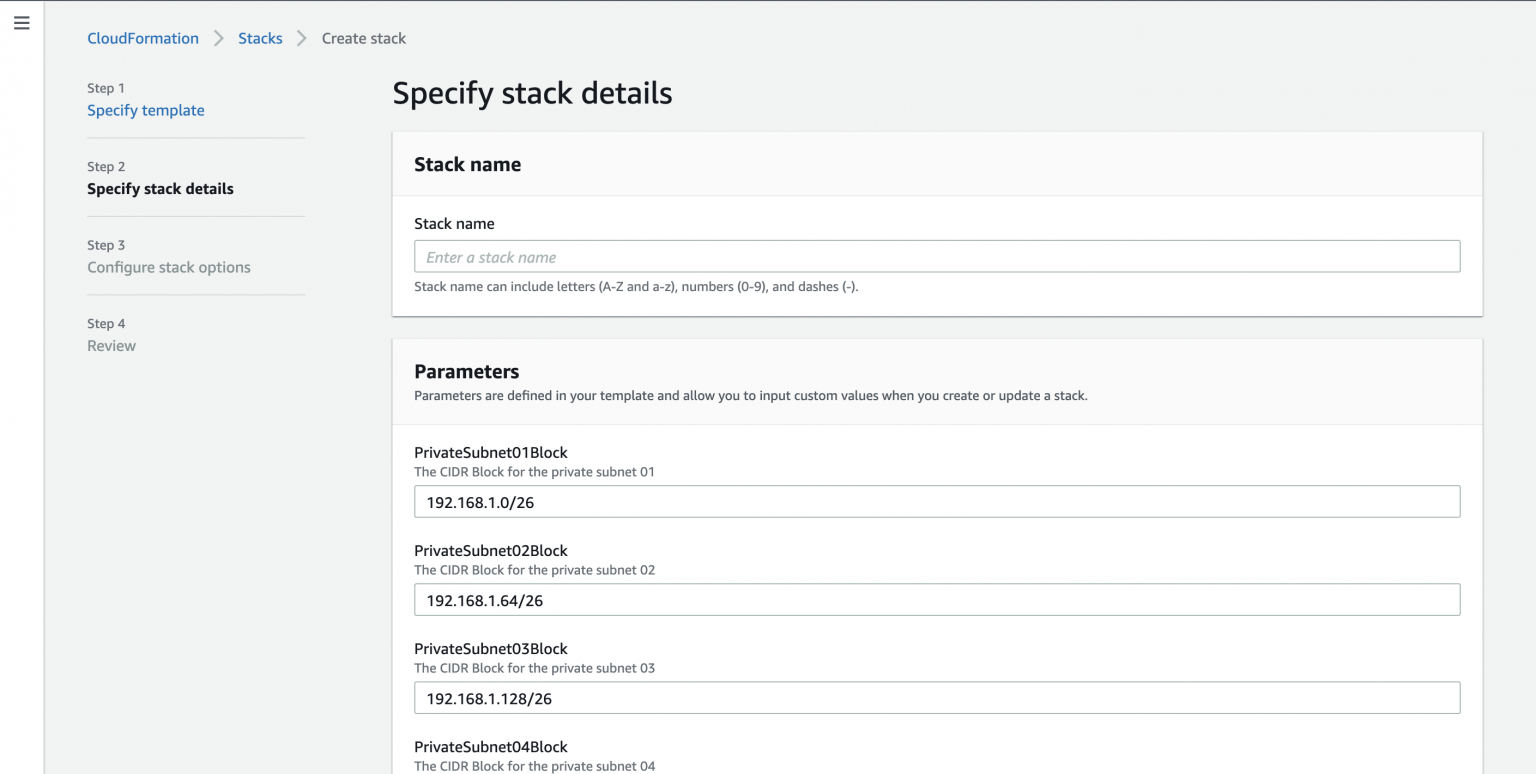Click the Parameters section header
The width and height of the screenshot is (1536, 774).
pyautogui.click(x=466, y=371)
